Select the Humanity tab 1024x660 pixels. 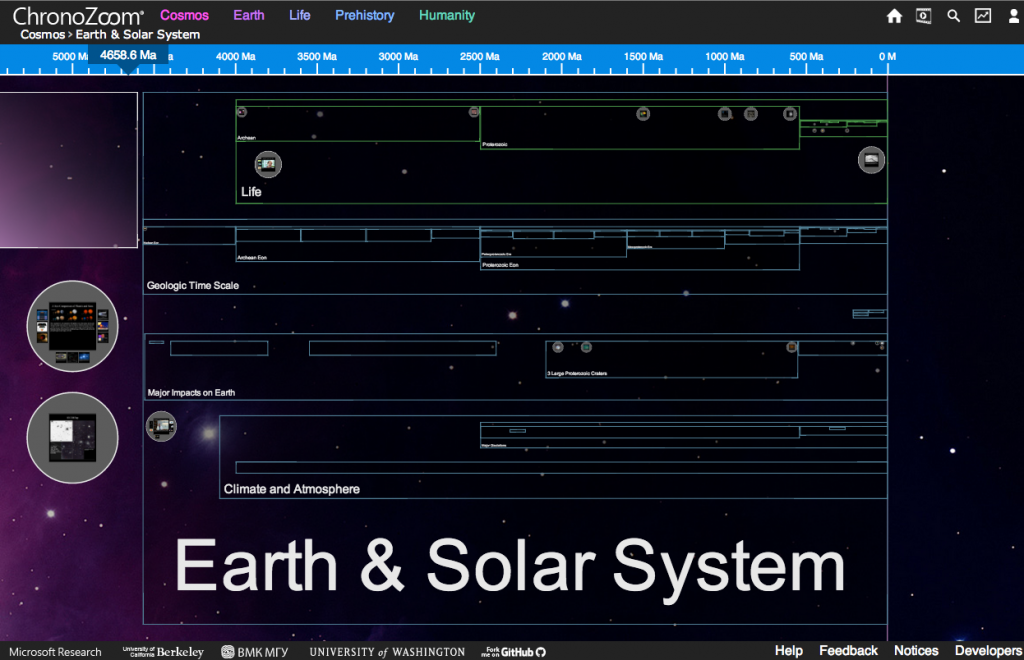click(447, 15)
